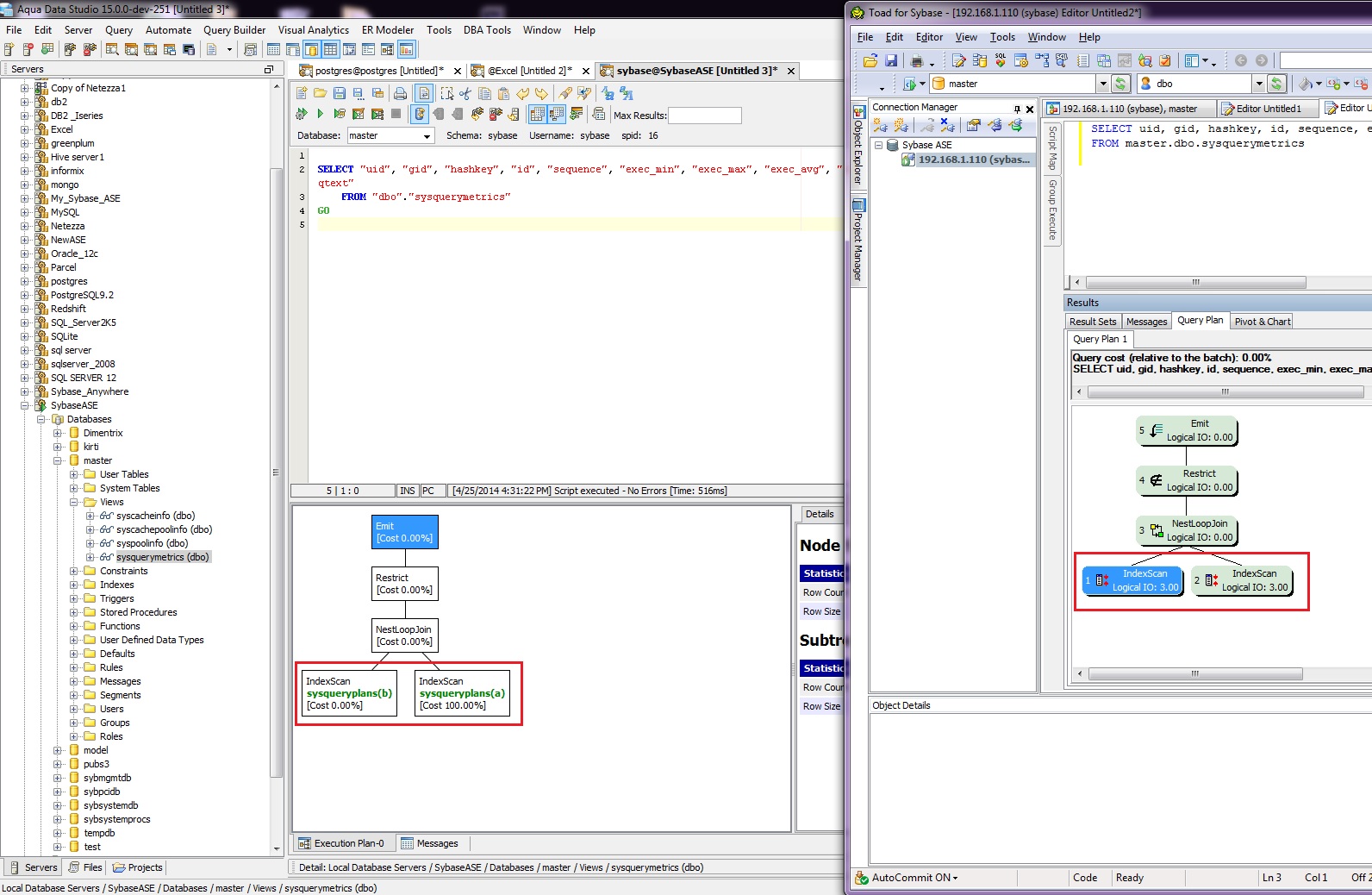The width and height of the screenshot is (1372, 895).
Task: Click Toad new Editor pencil icon
Action: [x=958, y=60]
